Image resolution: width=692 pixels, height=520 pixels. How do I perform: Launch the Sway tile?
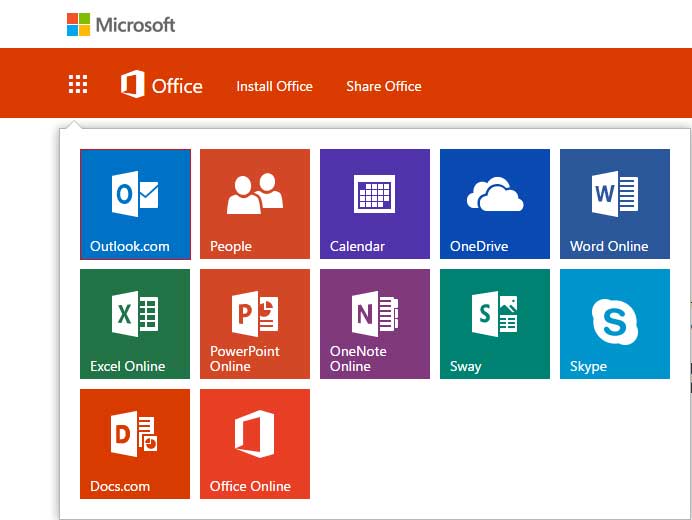(x=495, y=324)
